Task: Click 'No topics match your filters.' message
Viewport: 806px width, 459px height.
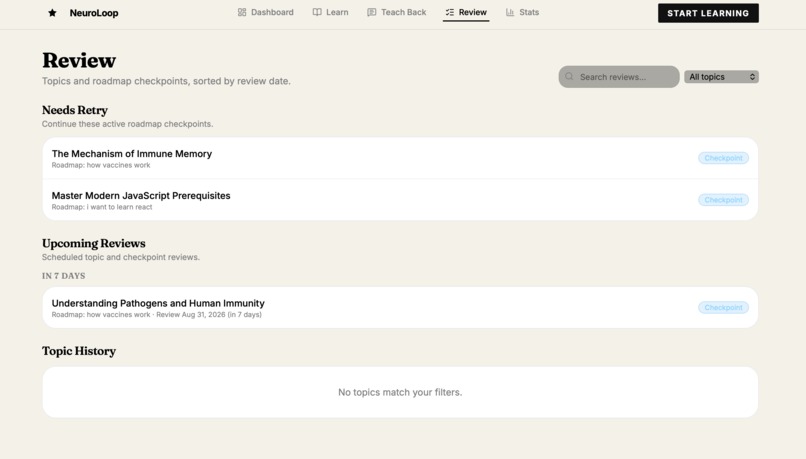Action: point(400,392)
